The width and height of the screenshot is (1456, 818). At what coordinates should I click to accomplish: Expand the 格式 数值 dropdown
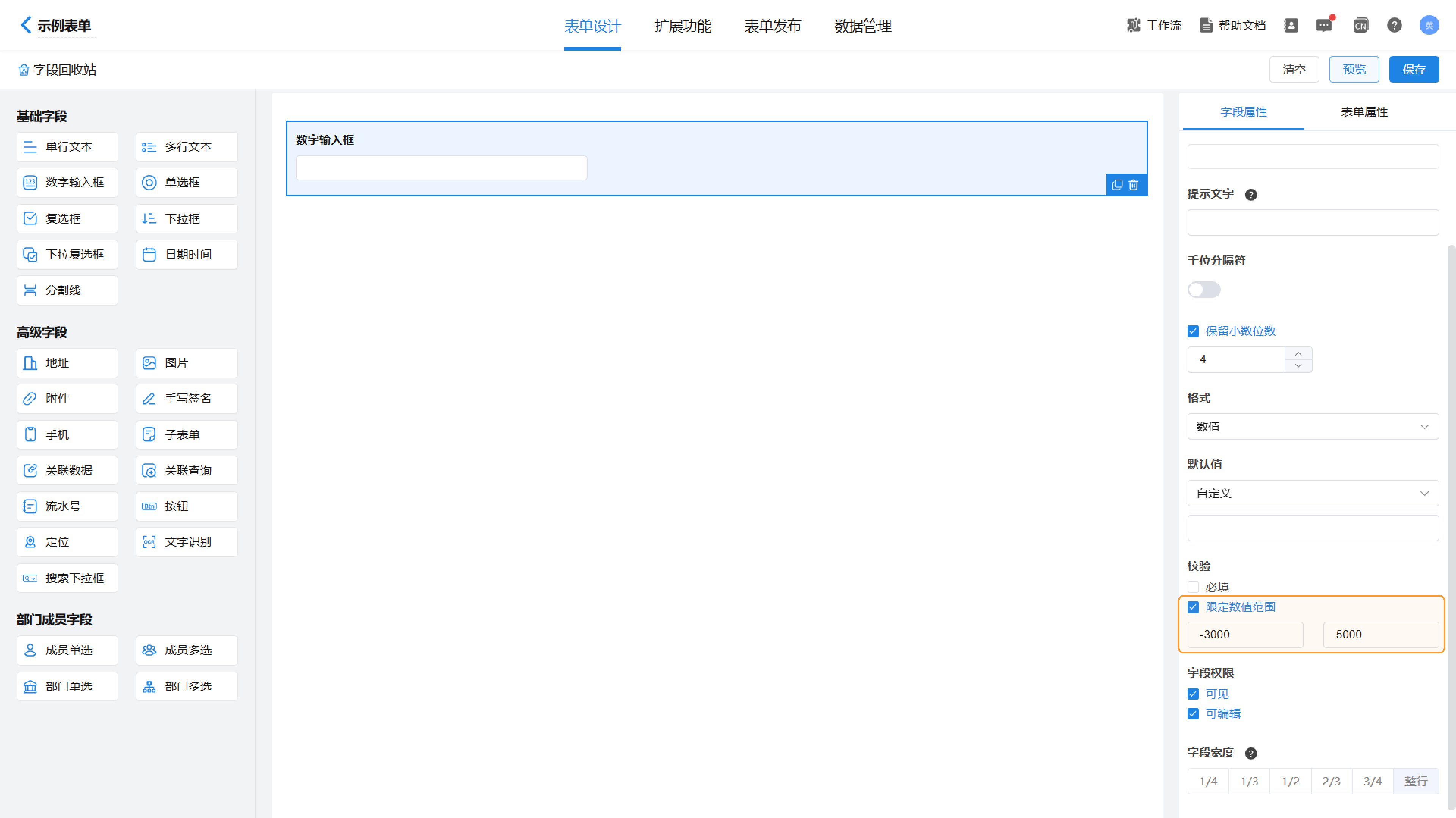pyautogui.click(x=1312, y=426)
